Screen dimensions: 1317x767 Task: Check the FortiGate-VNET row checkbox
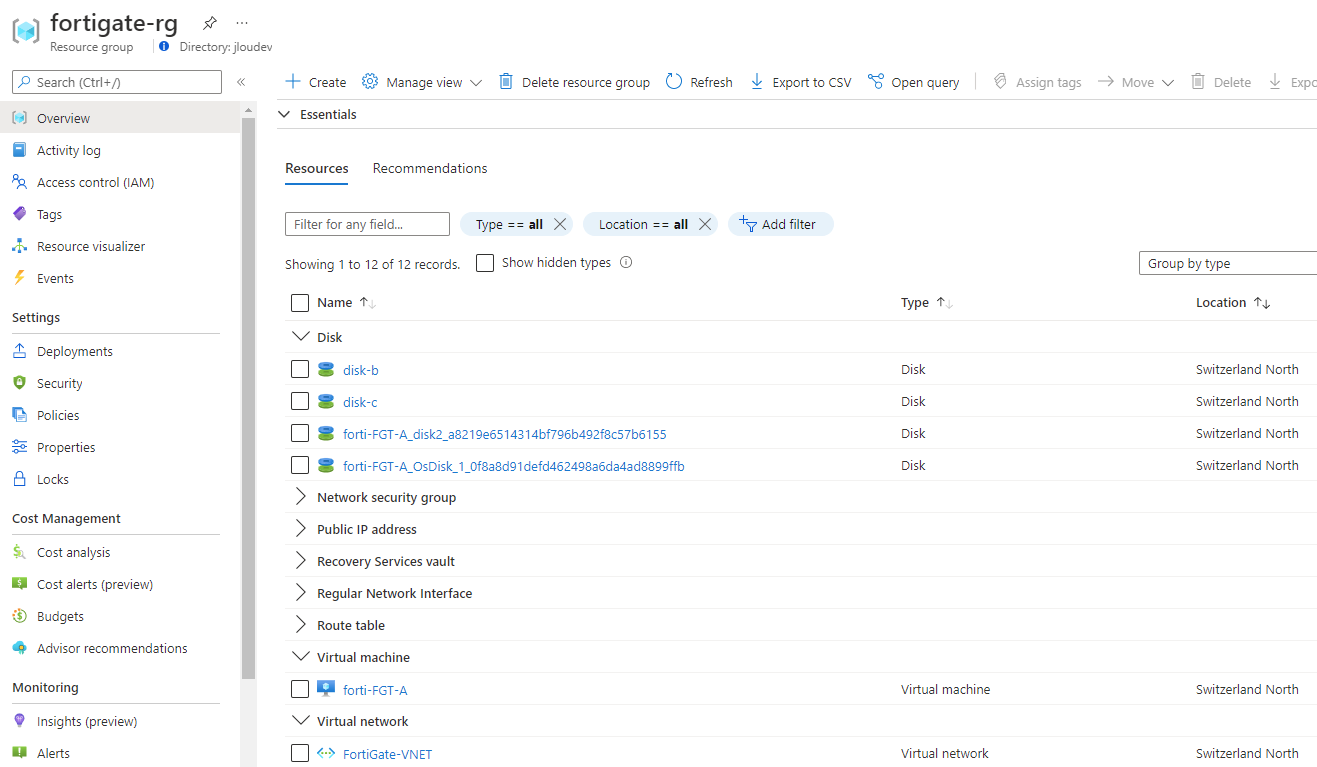point(300,753)
